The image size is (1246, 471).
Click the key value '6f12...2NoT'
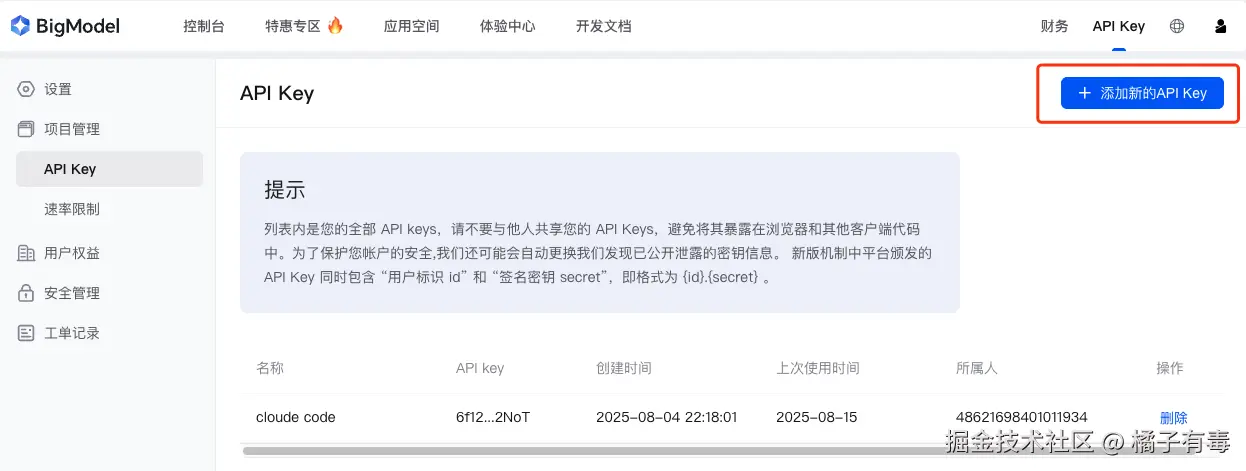point(492,417)
